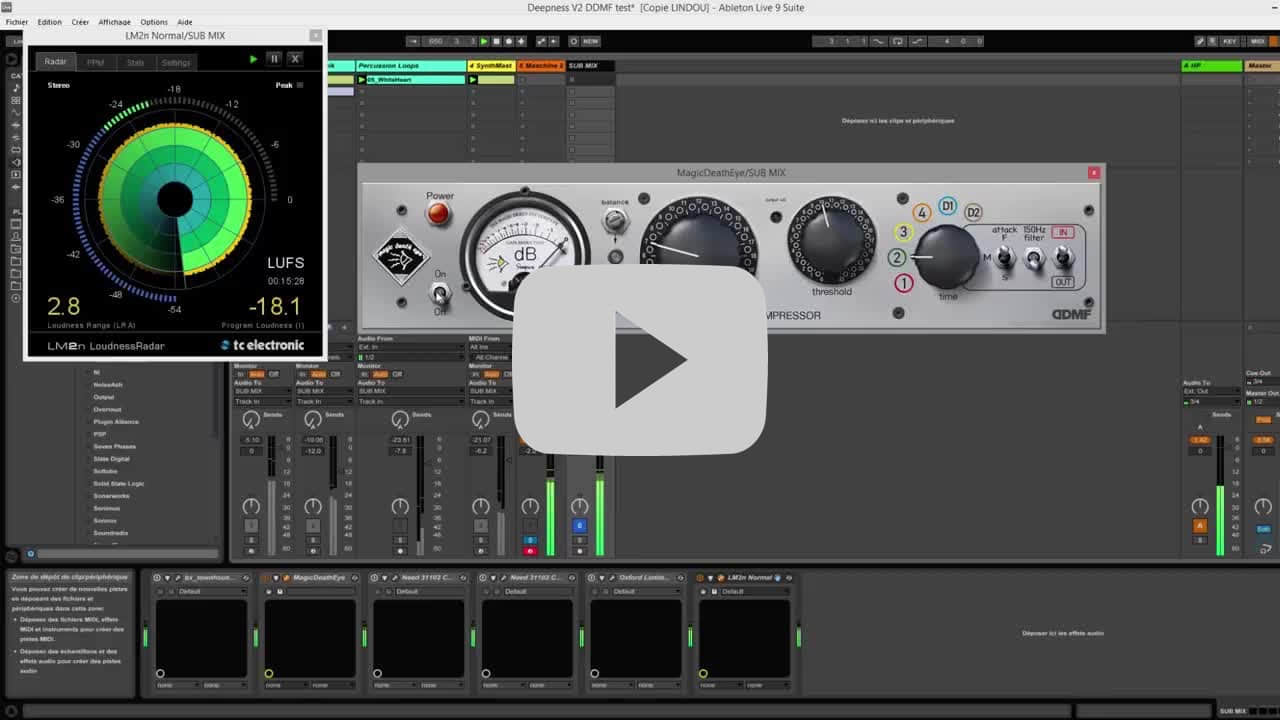1280x720 pixels.
Task: Open the Créer menu
Action: coord(80,22)
